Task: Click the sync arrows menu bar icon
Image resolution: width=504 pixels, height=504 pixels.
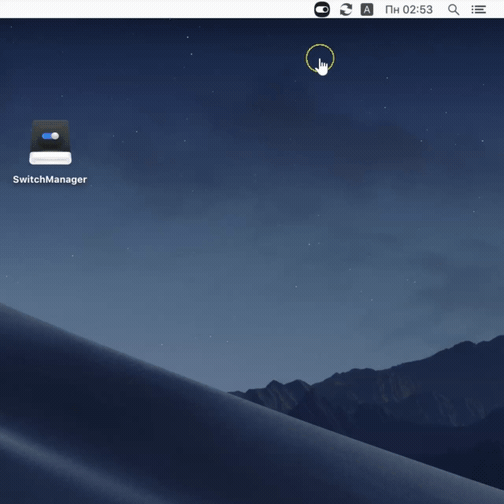Action: click(346, 9)
